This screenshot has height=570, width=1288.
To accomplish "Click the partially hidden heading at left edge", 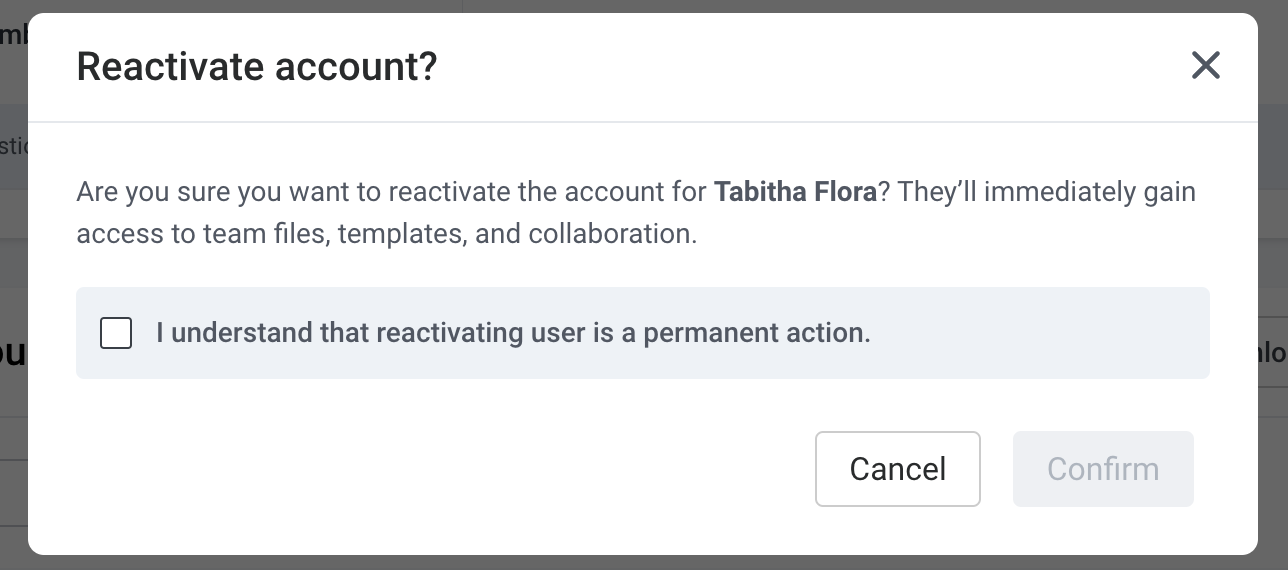I will tap(13, 352).
